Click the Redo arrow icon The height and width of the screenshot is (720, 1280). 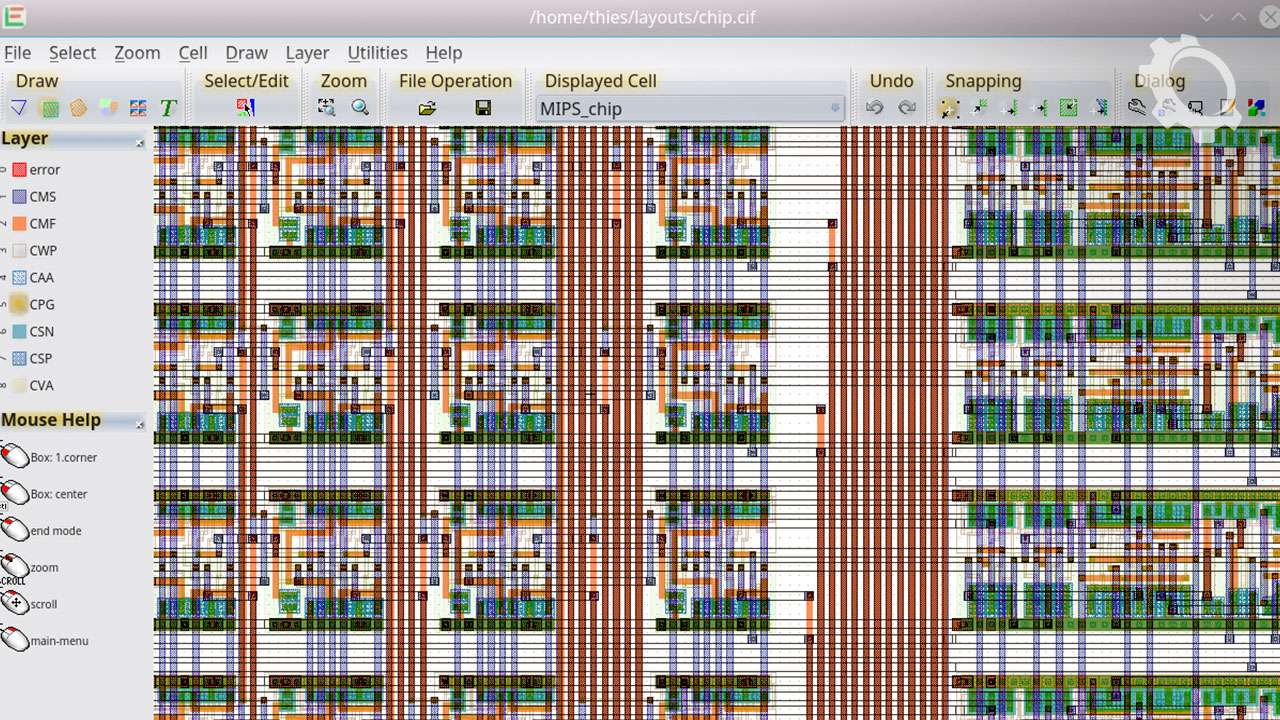pyautogui.click(x=906, y=108)
